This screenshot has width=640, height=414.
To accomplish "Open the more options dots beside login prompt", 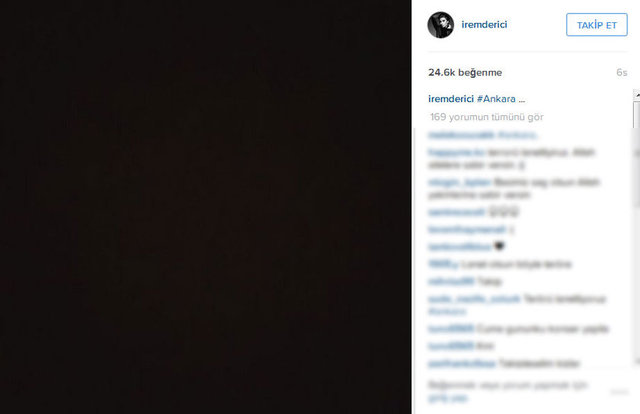I will [x=619, y=392].
